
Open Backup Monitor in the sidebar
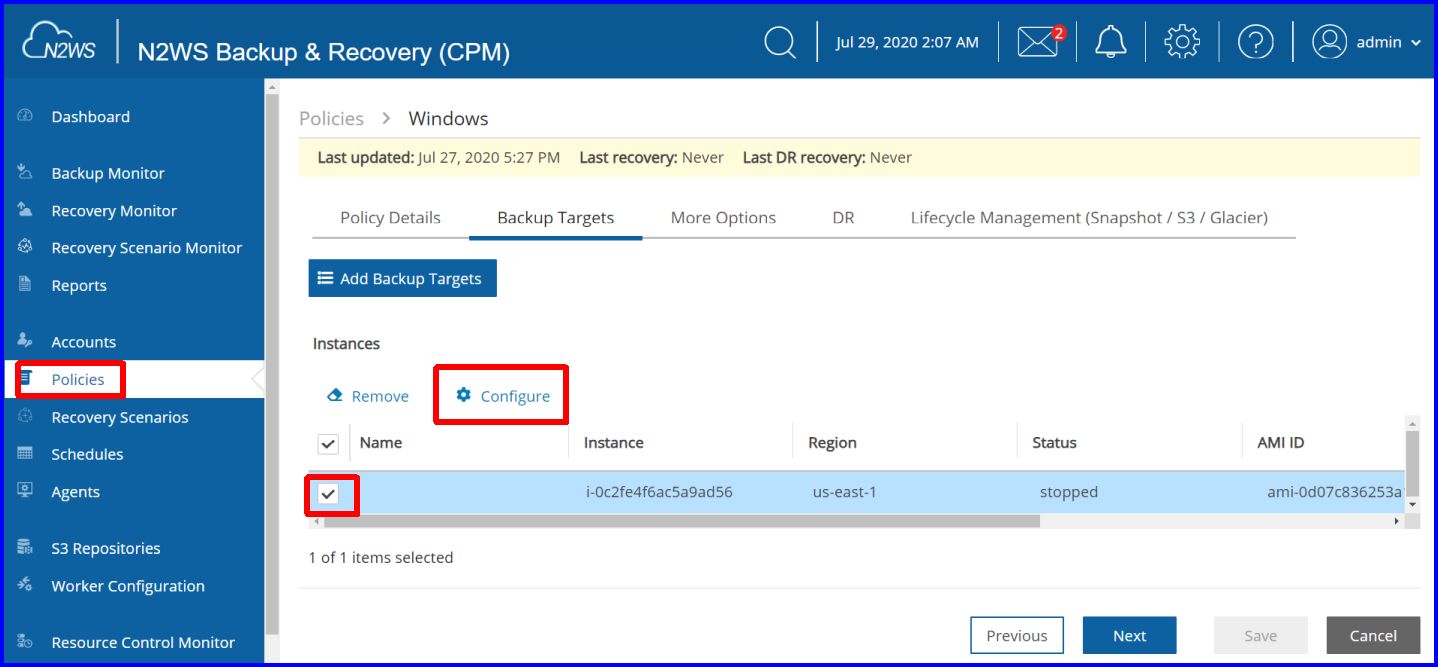coord(108,173)
